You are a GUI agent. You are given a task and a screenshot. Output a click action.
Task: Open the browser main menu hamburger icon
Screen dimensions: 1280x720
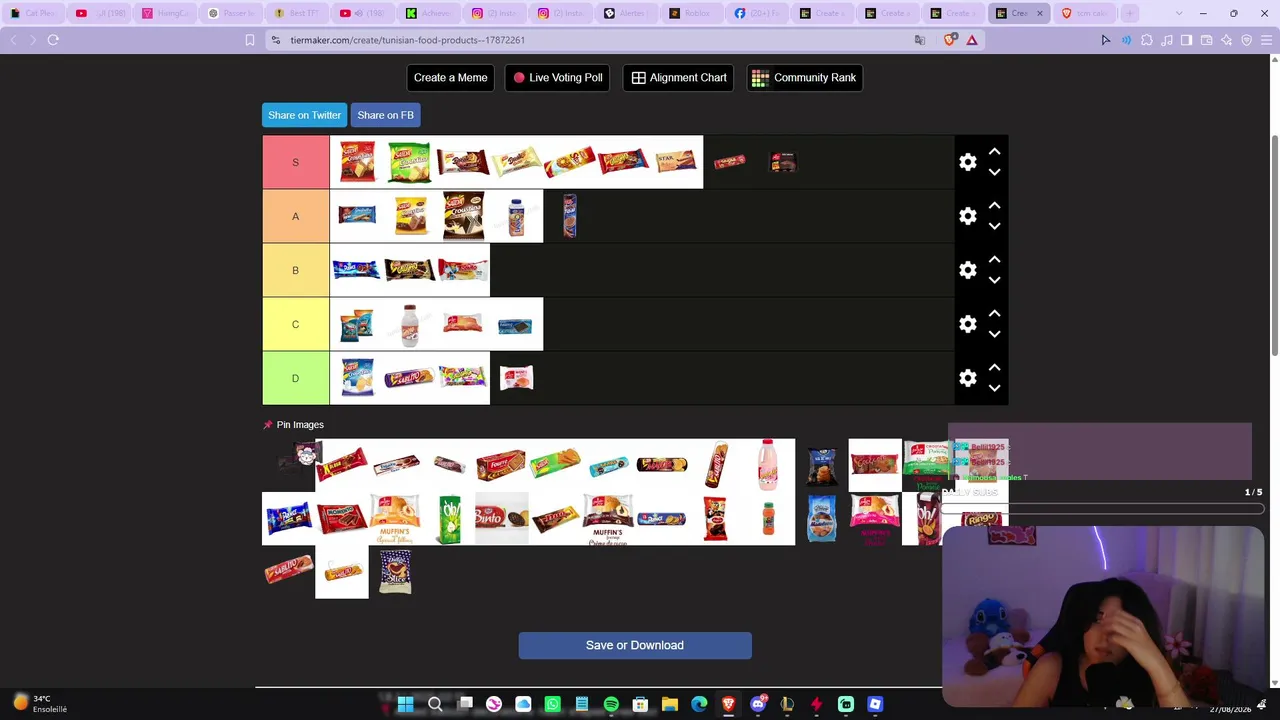(1266, 40)
